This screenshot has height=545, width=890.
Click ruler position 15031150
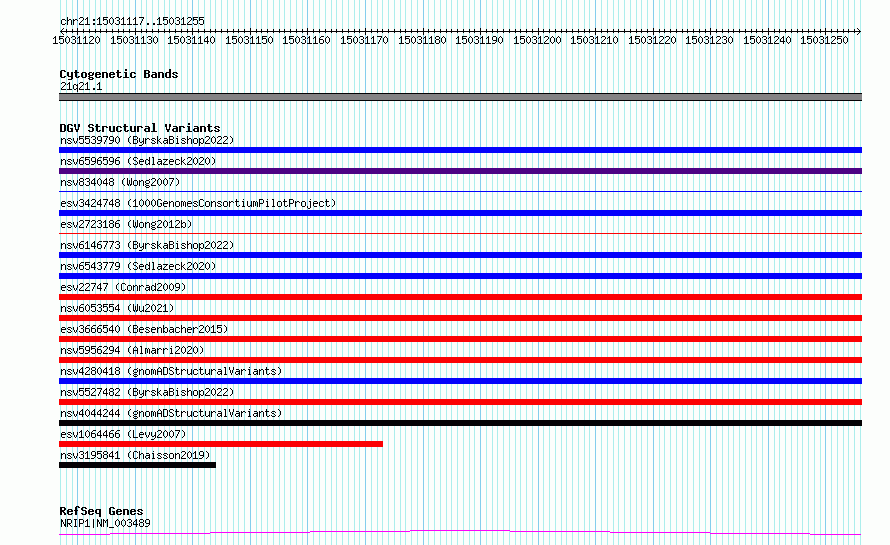pos(249,40)
